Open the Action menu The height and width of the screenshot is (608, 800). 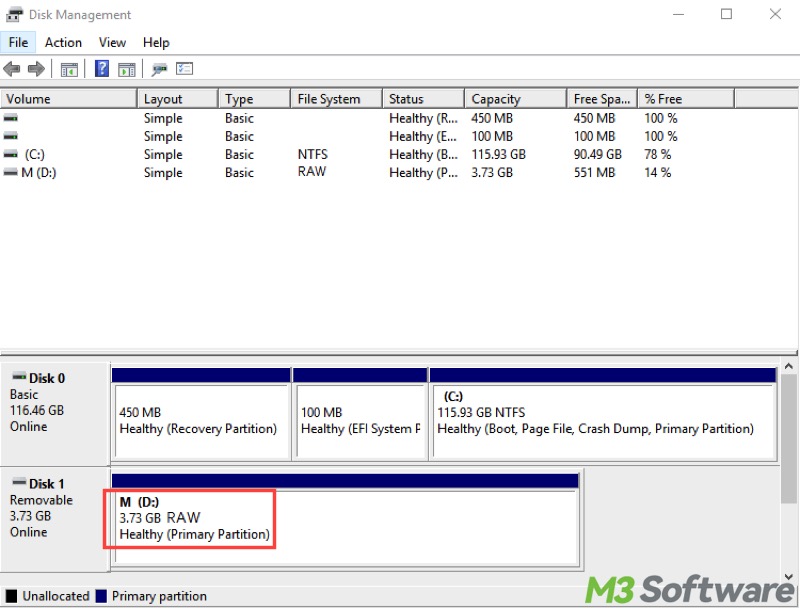click(63, 42)
